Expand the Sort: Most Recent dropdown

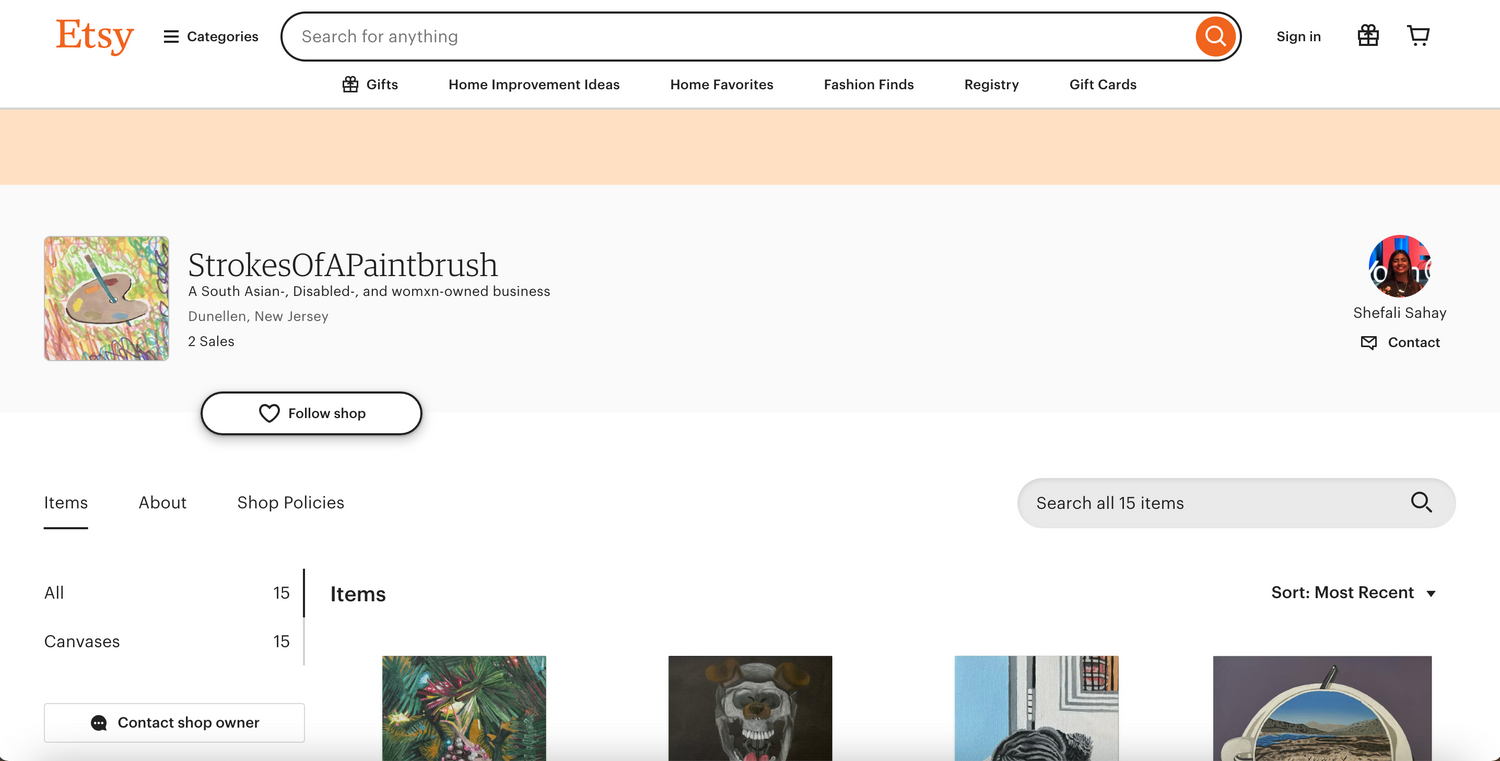(1353, 593)
